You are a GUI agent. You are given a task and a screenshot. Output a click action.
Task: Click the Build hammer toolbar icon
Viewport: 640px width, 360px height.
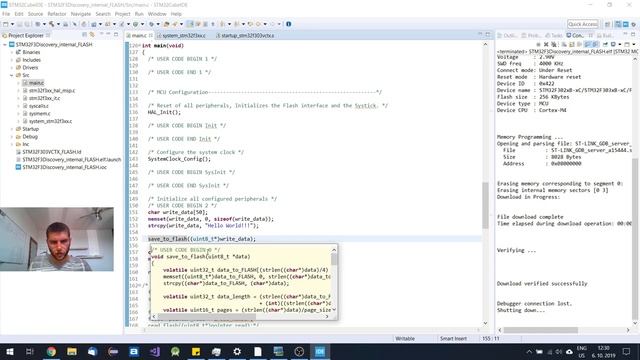(51, 24)
